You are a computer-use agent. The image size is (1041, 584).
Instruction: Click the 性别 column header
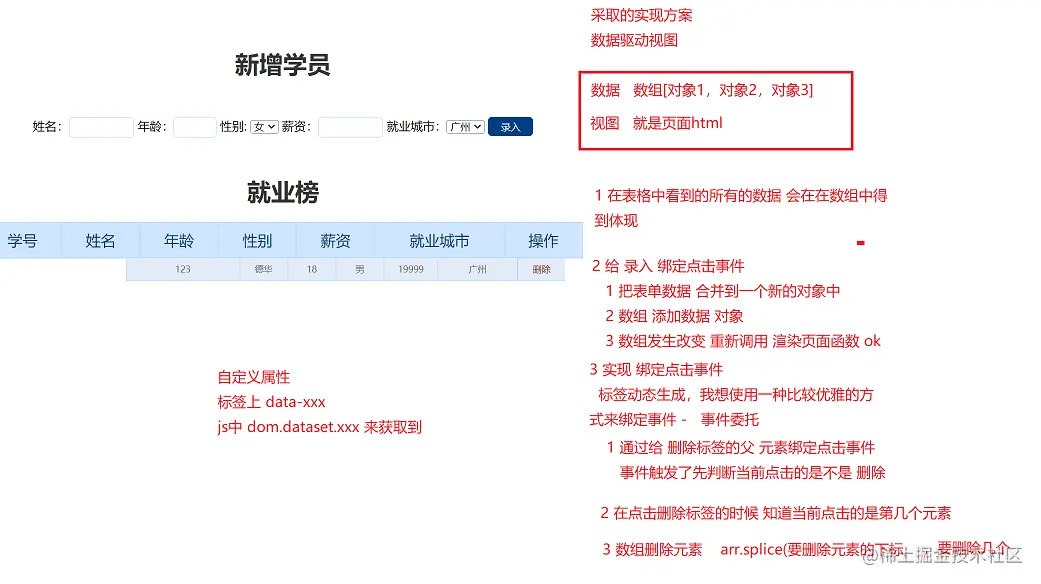point(257,241)
